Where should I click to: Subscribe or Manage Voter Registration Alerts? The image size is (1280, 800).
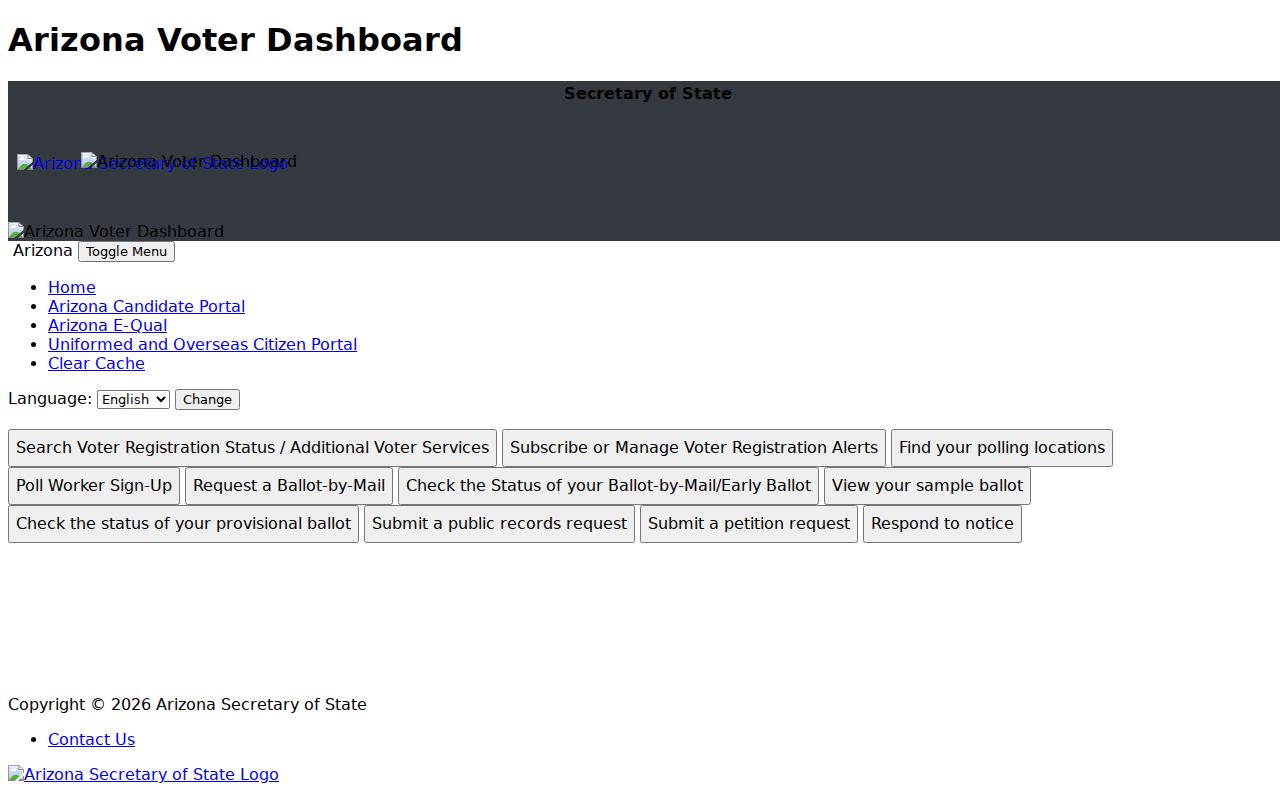pos(694,448)
